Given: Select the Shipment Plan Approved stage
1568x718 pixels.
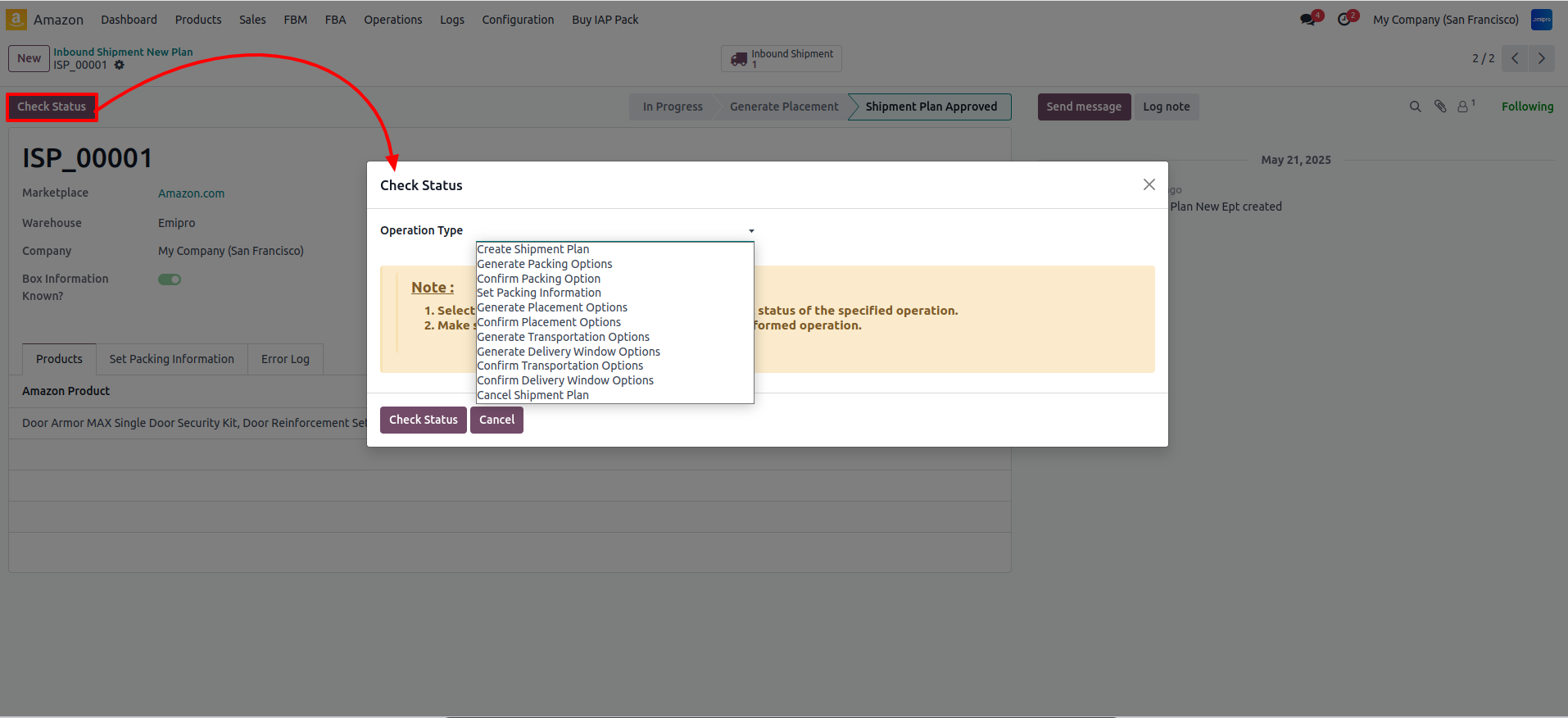Looking at the screenshot, I should tap(931, 107).
